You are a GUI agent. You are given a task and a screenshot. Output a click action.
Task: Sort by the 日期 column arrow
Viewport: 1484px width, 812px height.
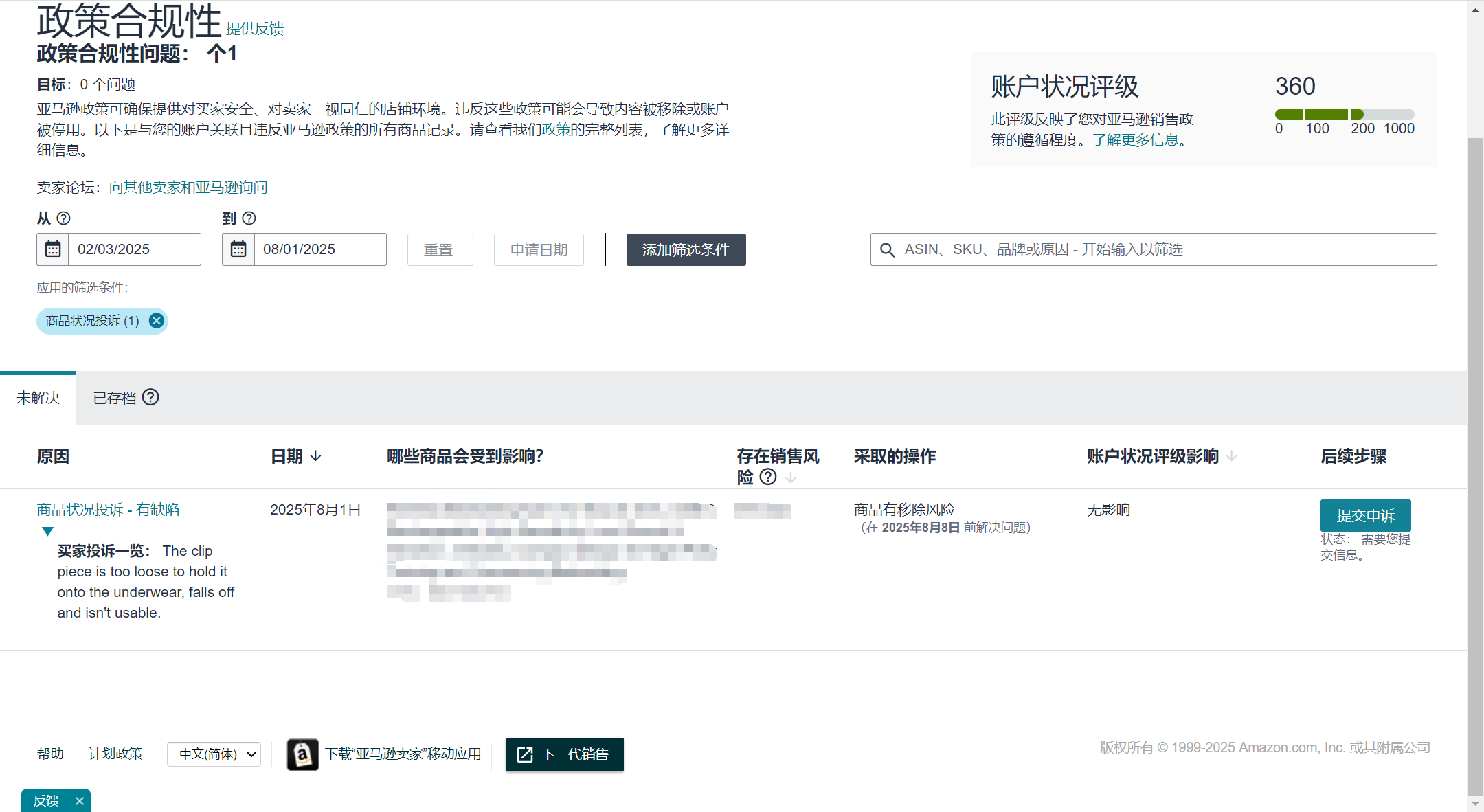pyautogui.click(x=316, y=456)
